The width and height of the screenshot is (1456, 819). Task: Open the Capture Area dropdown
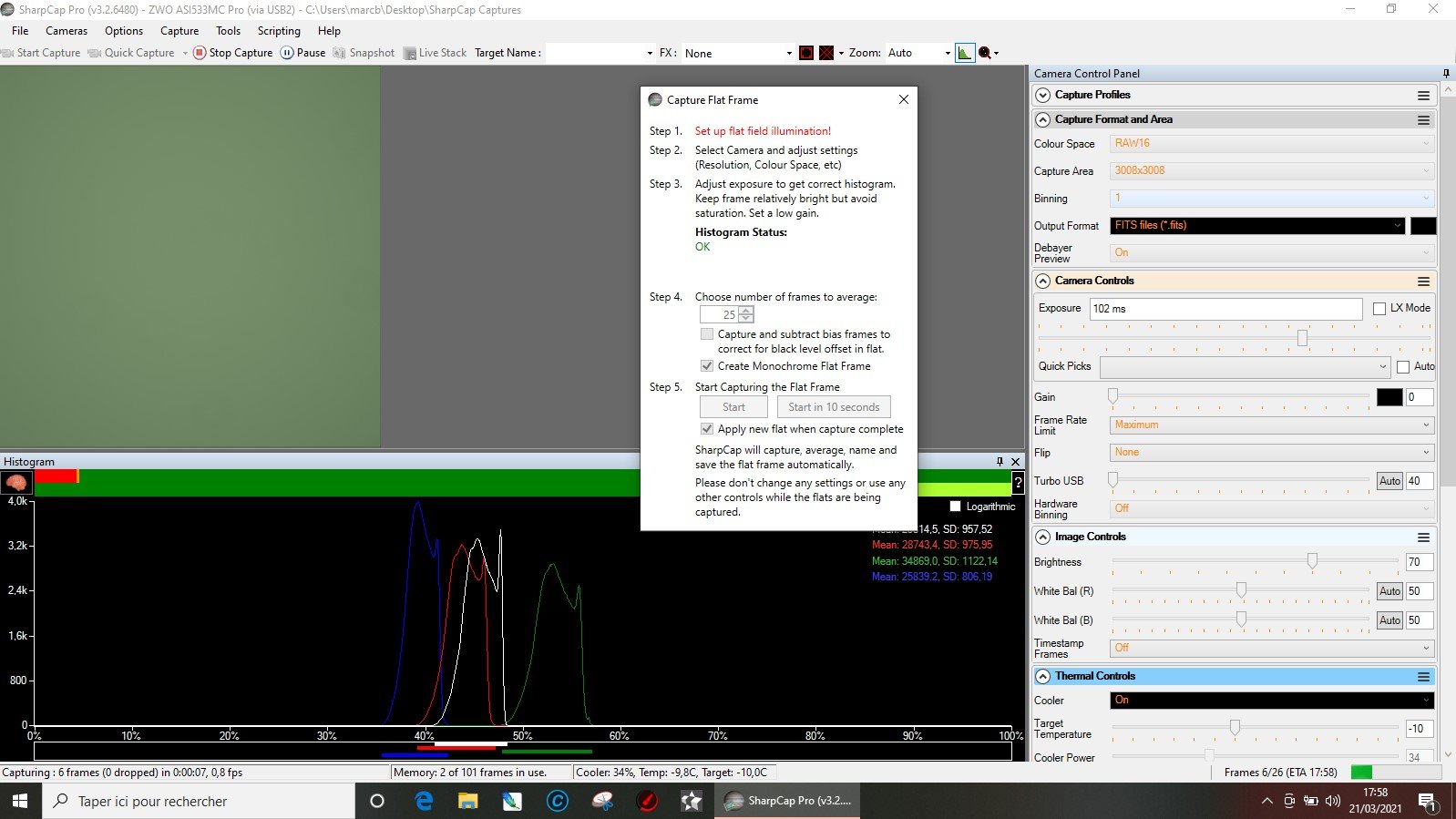coord(1272,171)
